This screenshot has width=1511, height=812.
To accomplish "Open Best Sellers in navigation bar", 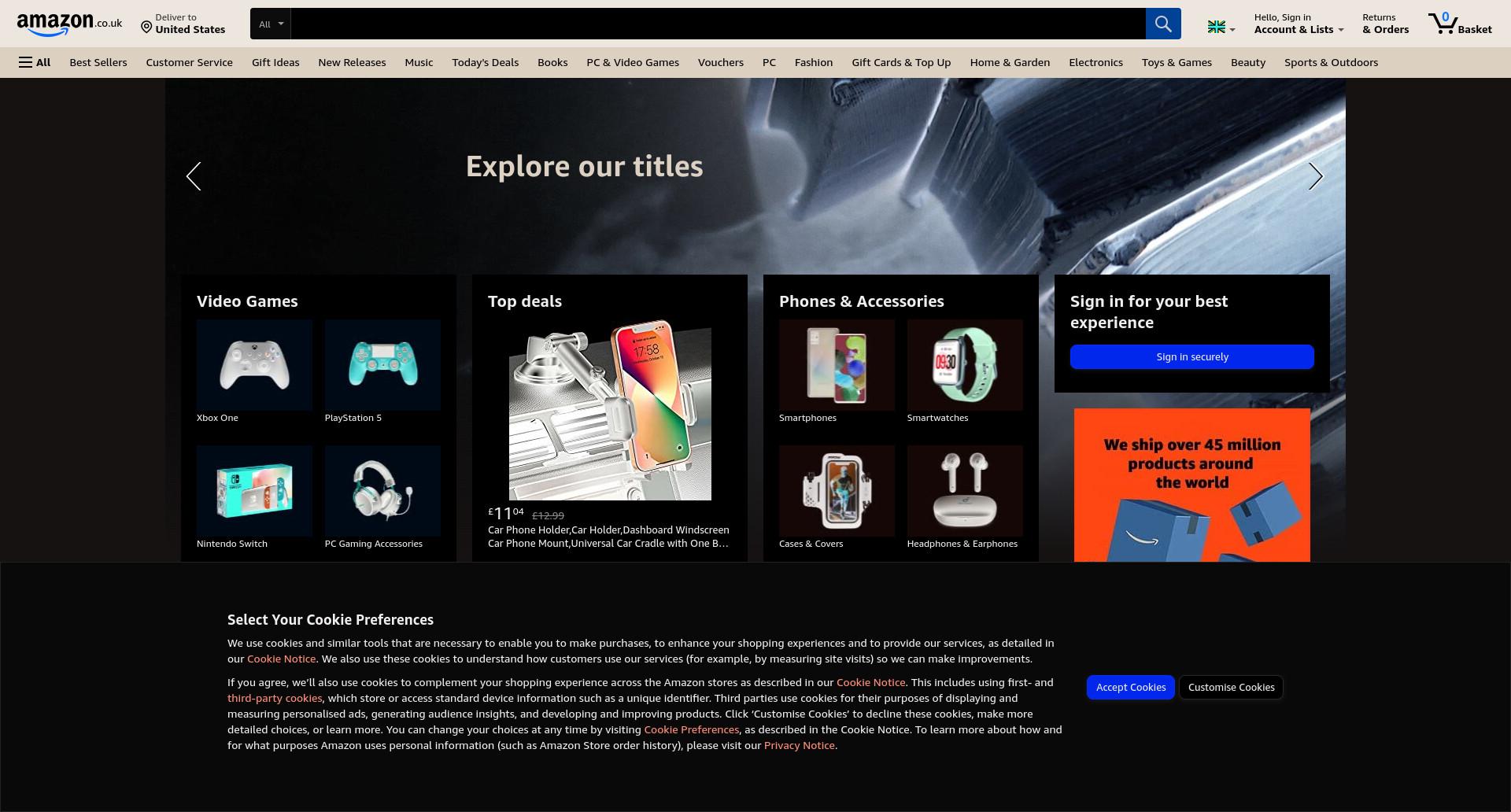I will [98, 62].
